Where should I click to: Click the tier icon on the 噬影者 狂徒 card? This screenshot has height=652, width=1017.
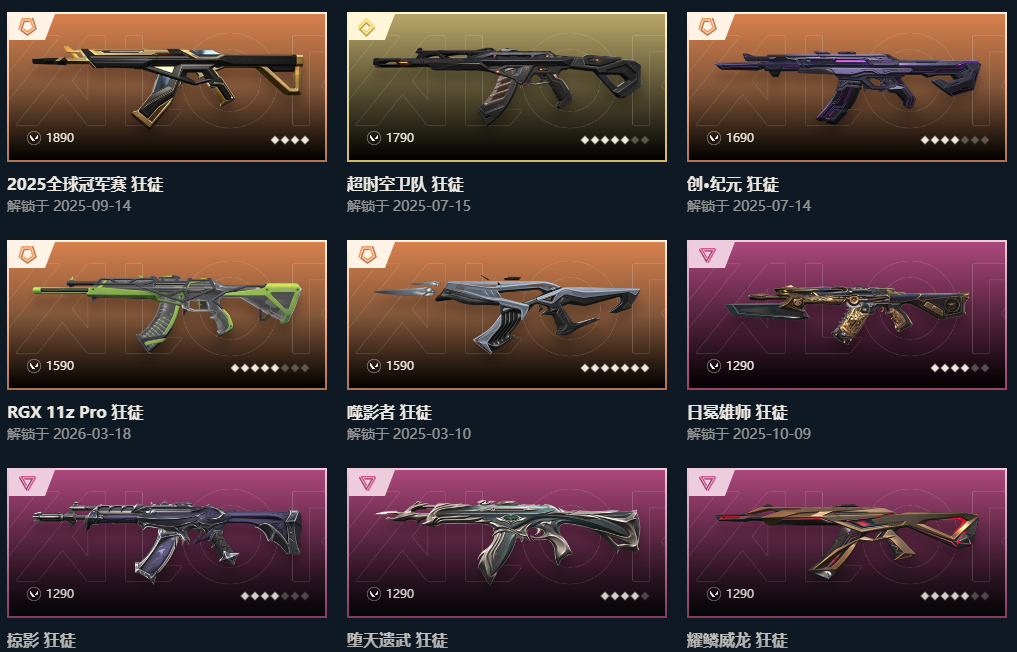367,255
